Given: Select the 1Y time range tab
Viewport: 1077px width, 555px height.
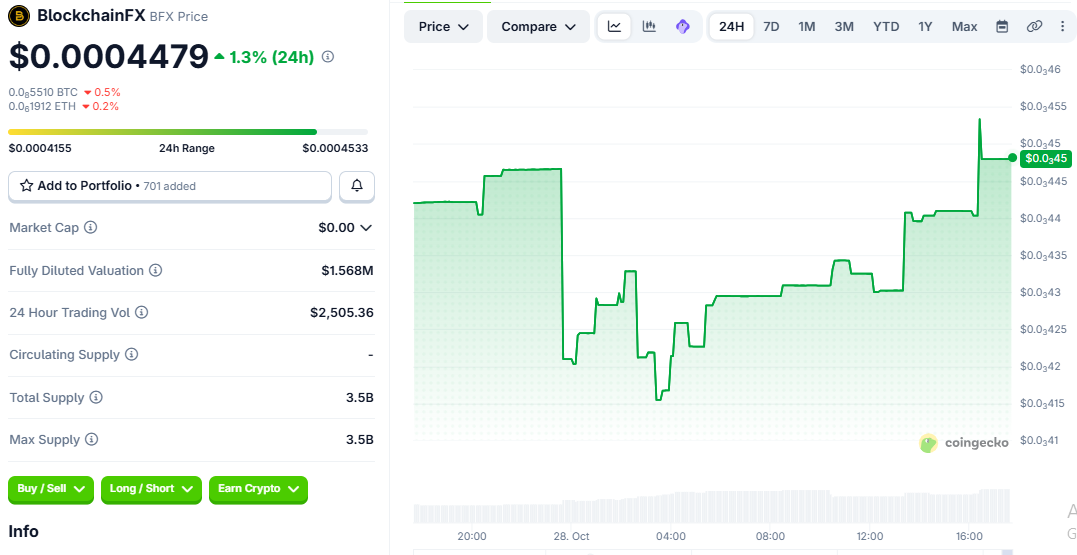Looking at the screenshot, I should 925,27.
